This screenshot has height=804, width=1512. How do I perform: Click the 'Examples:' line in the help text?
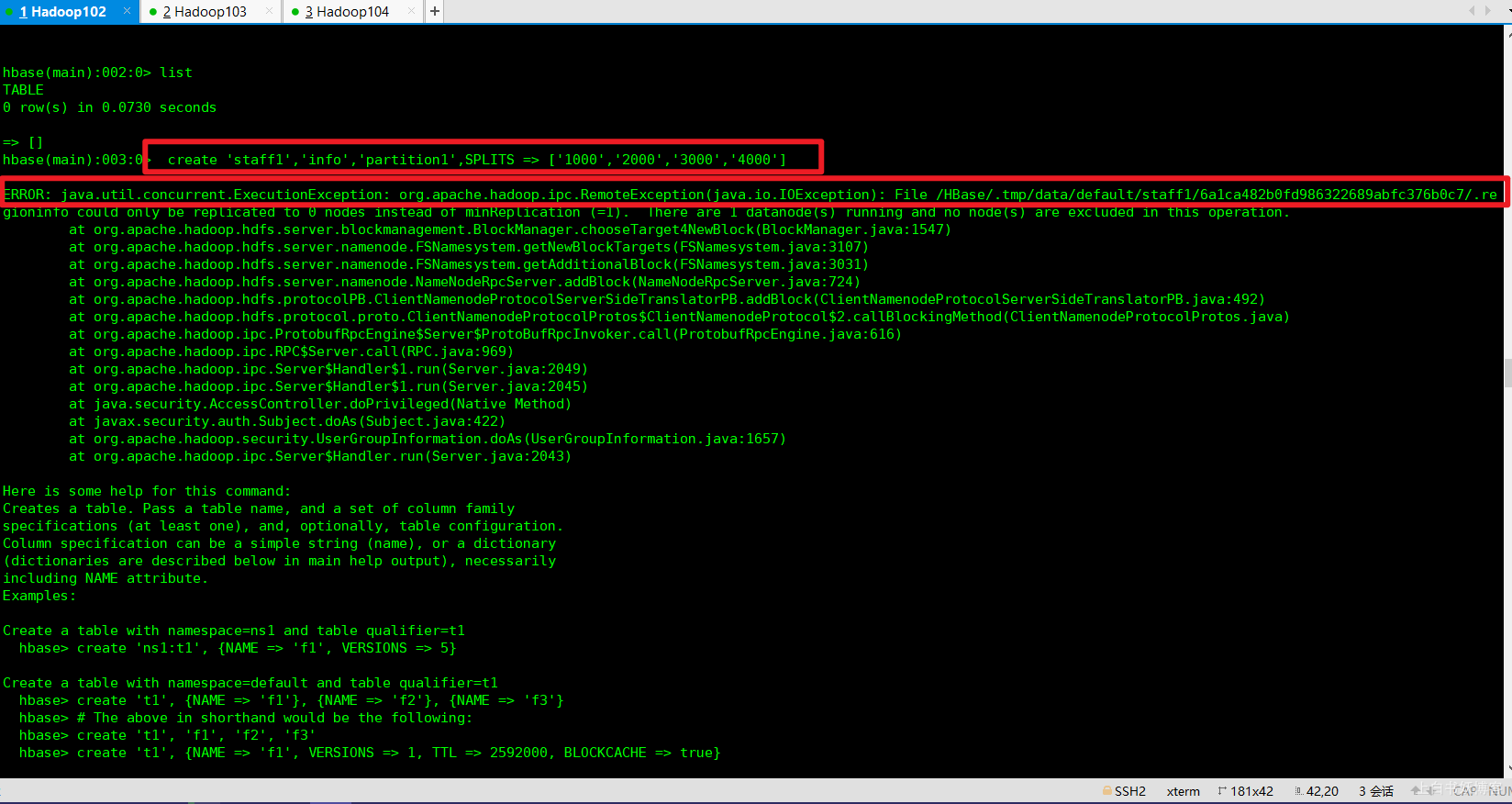point(39,596)
